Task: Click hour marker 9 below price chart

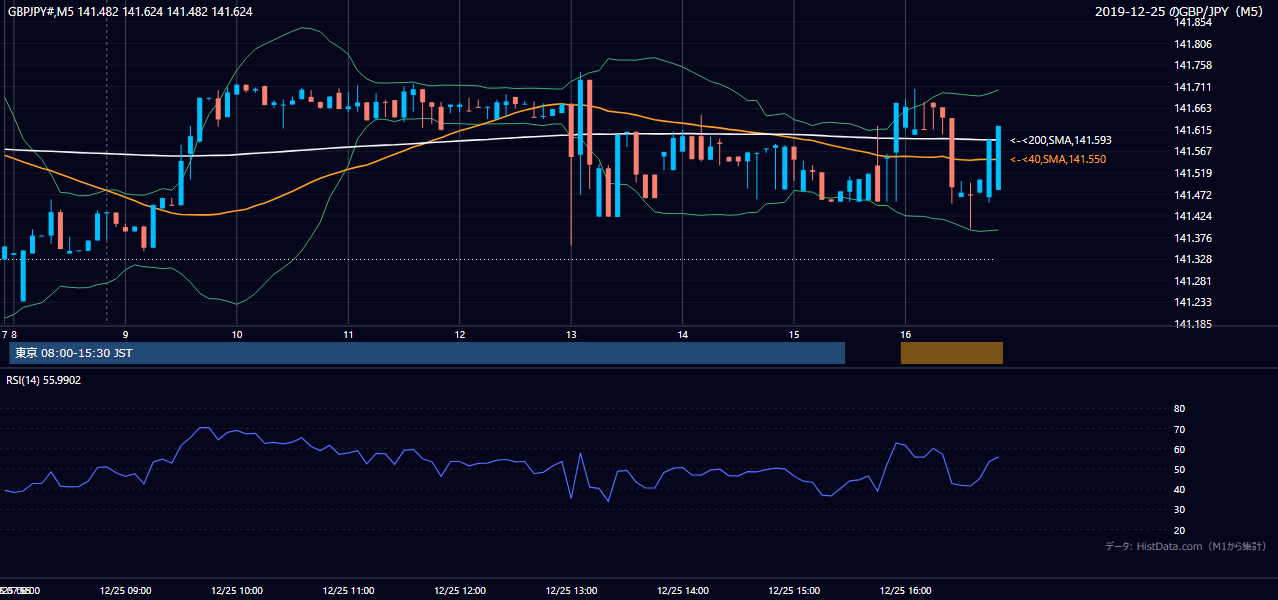Action: click(125, 334)
